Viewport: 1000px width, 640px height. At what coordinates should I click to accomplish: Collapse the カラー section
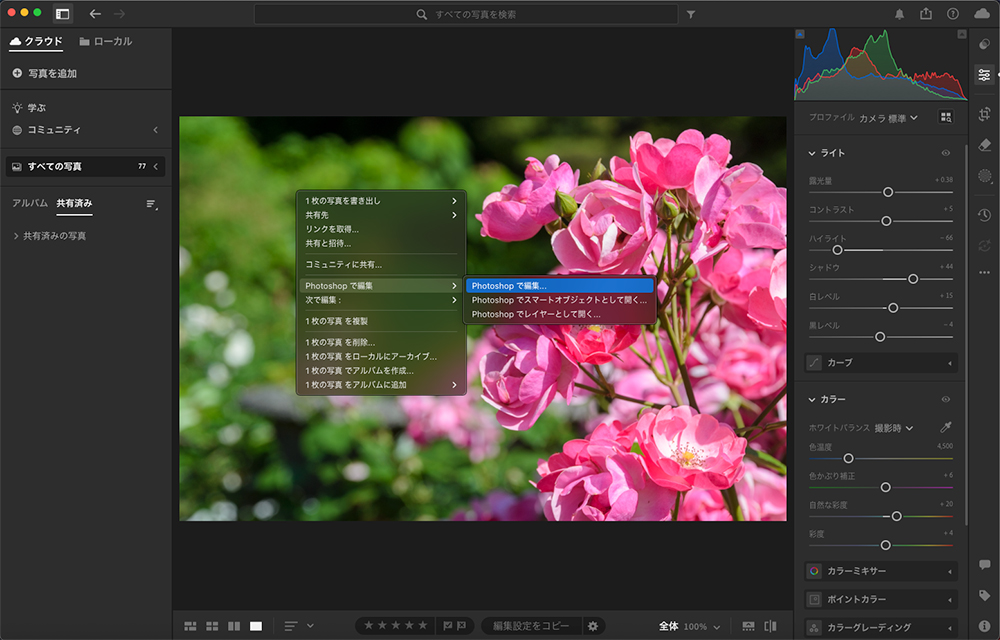pos(812,399)
